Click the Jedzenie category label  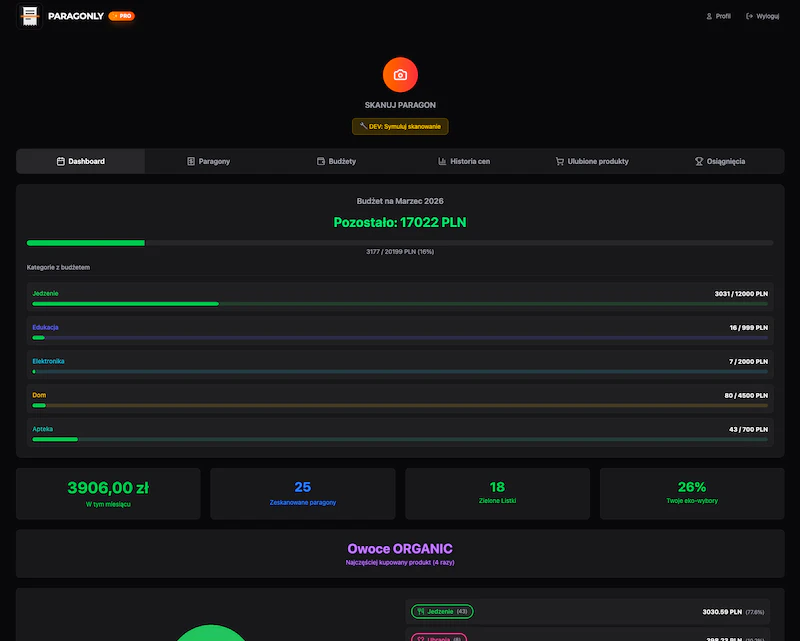pos(45,293)
